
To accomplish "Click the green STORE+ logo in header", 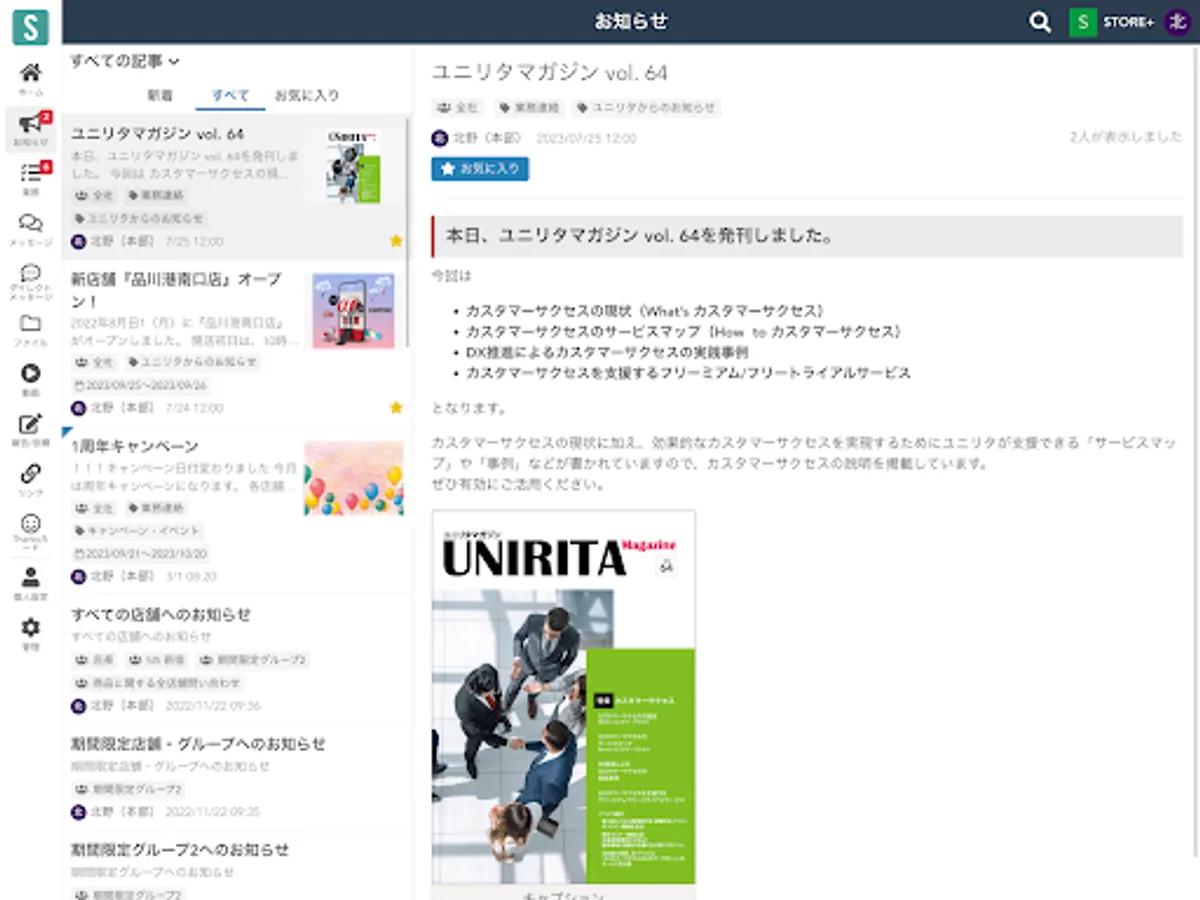I will 1083,22.
